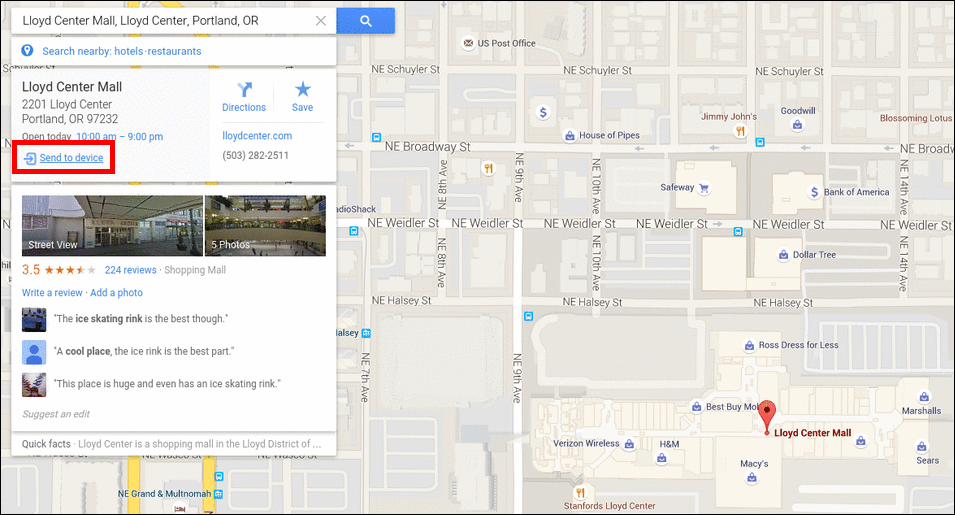Image resolution: width=955 pixels, height=515 pixels.
Task: Open the Street View thumbnail
Action: (x=113, y=225)
